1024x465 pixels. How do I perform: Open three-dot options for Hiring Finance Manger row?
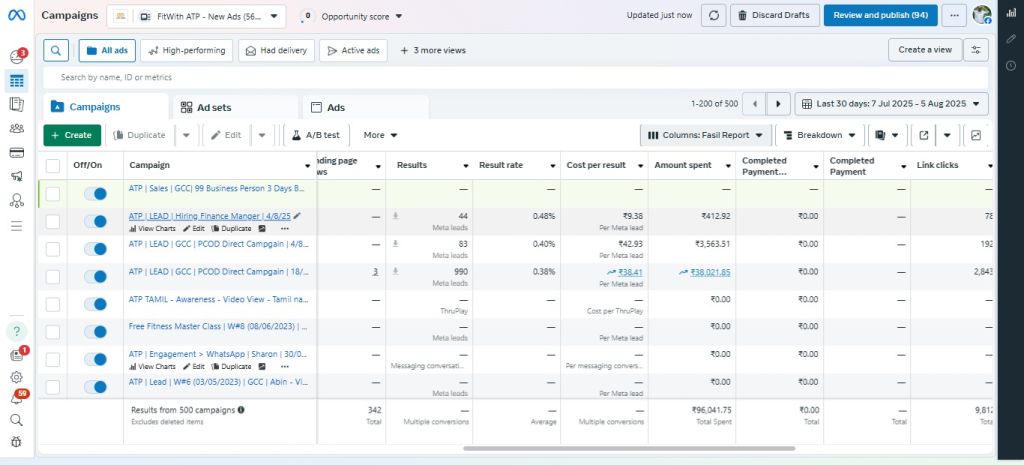[285, 229]
